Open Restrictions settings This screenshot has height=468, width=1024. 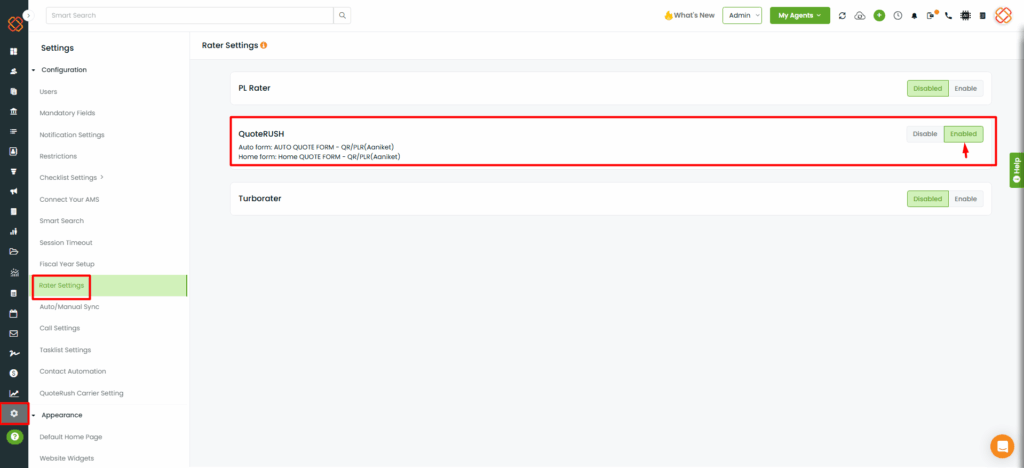(x=58, y=156)
